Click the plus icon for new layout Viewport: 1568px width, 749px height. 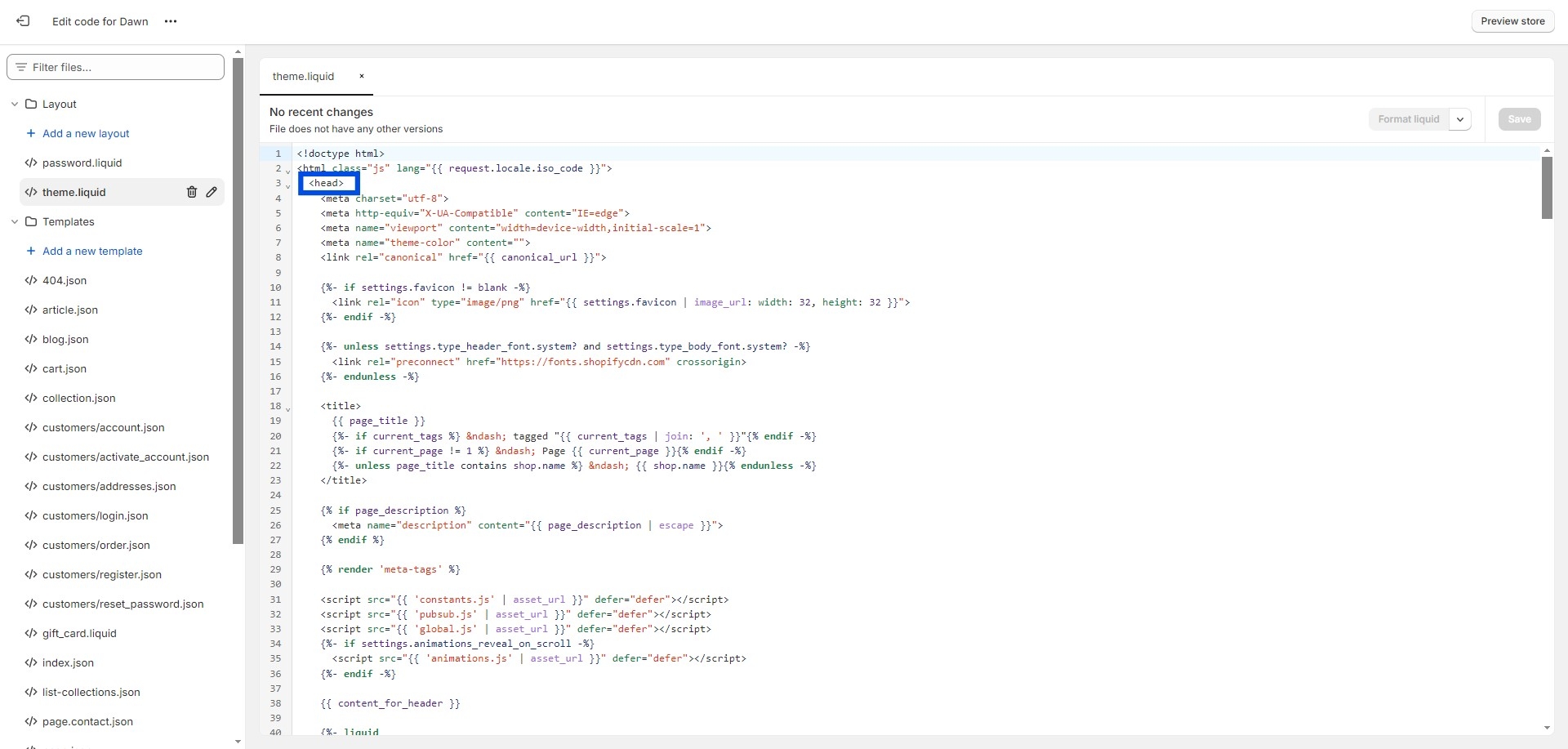[x=31, y=133]
